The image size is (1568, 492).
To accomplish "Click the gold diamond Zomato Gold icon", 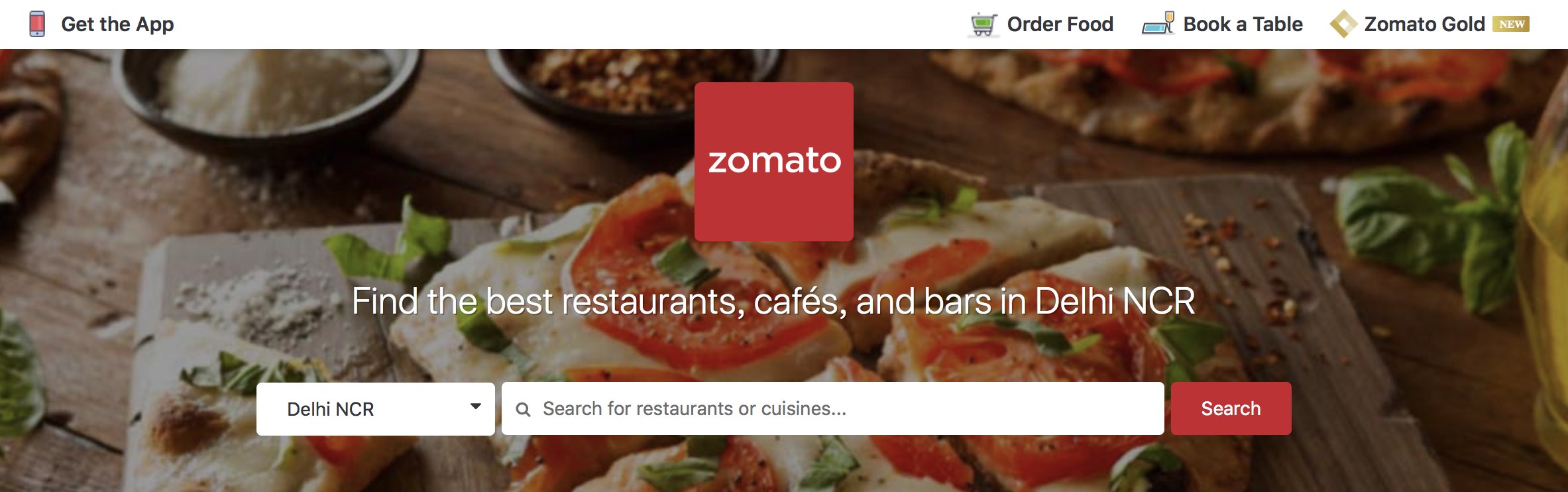I will tap(1343, 24).
